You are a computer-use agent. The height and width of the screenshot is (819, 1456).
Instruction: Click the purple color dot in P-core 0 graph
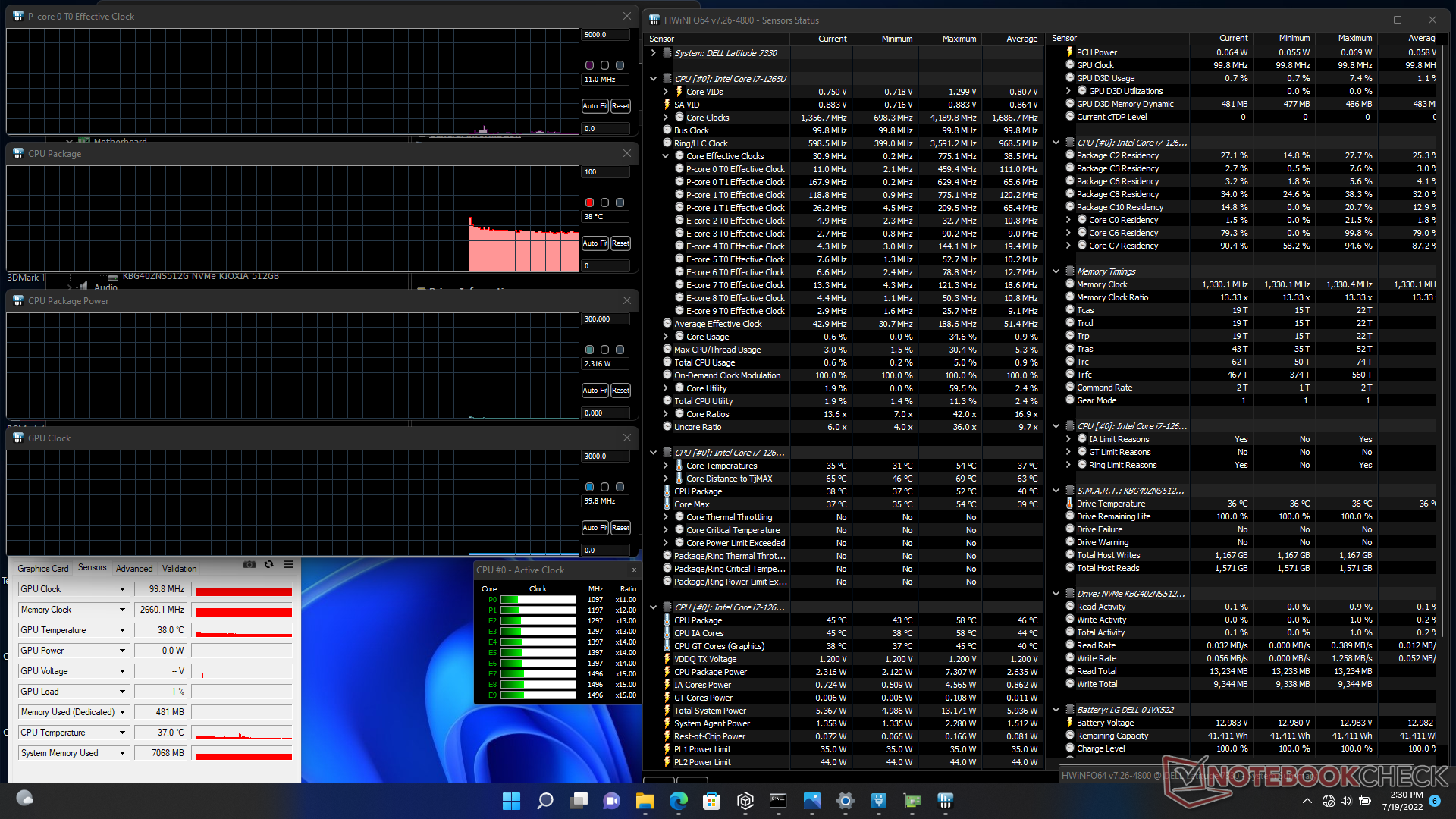click(589, 65)
